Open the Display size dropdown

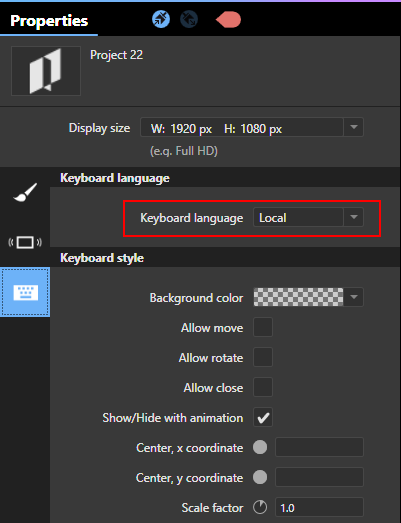point(354,127)
